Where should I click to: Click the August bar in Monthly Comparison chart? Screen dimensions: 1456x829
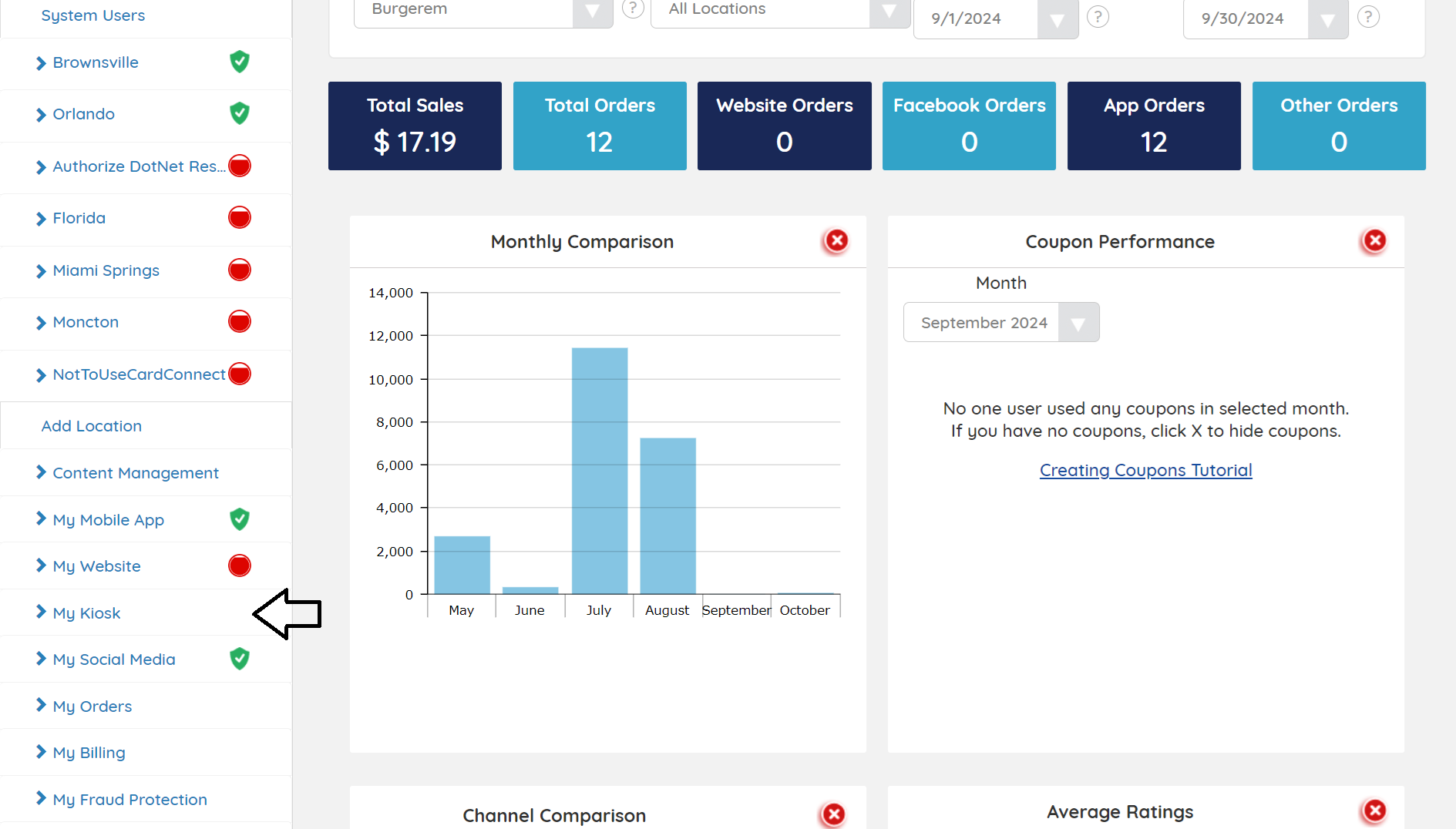pos(668,515)
